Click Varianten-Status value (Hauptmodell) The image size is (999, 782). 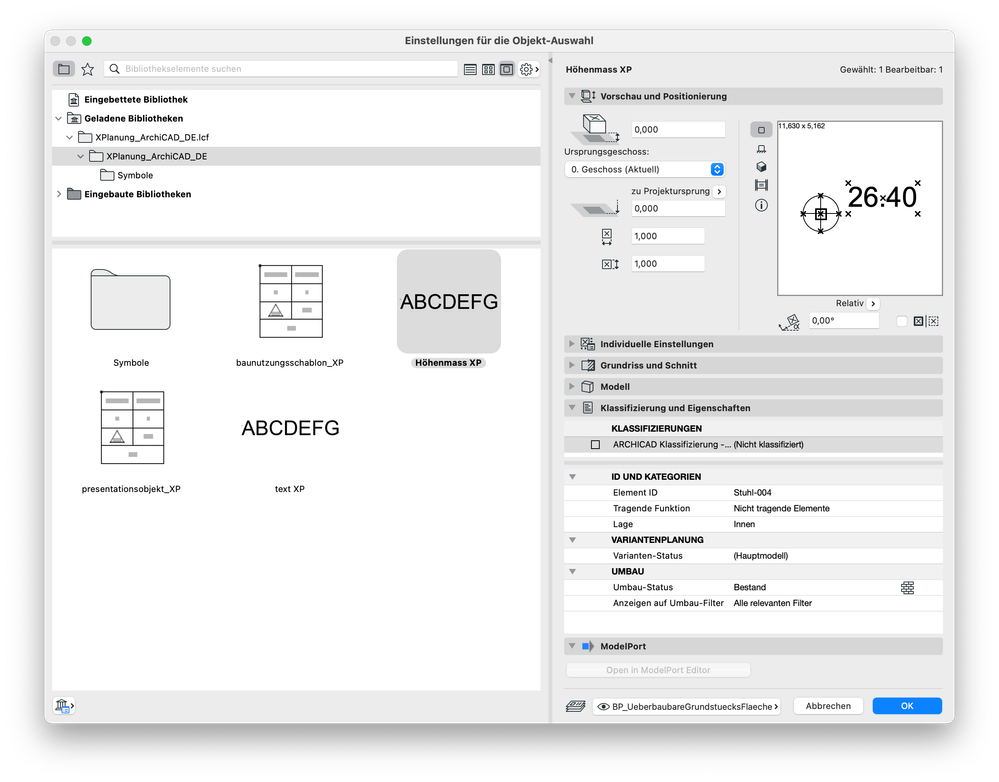(x=761, y=556)
